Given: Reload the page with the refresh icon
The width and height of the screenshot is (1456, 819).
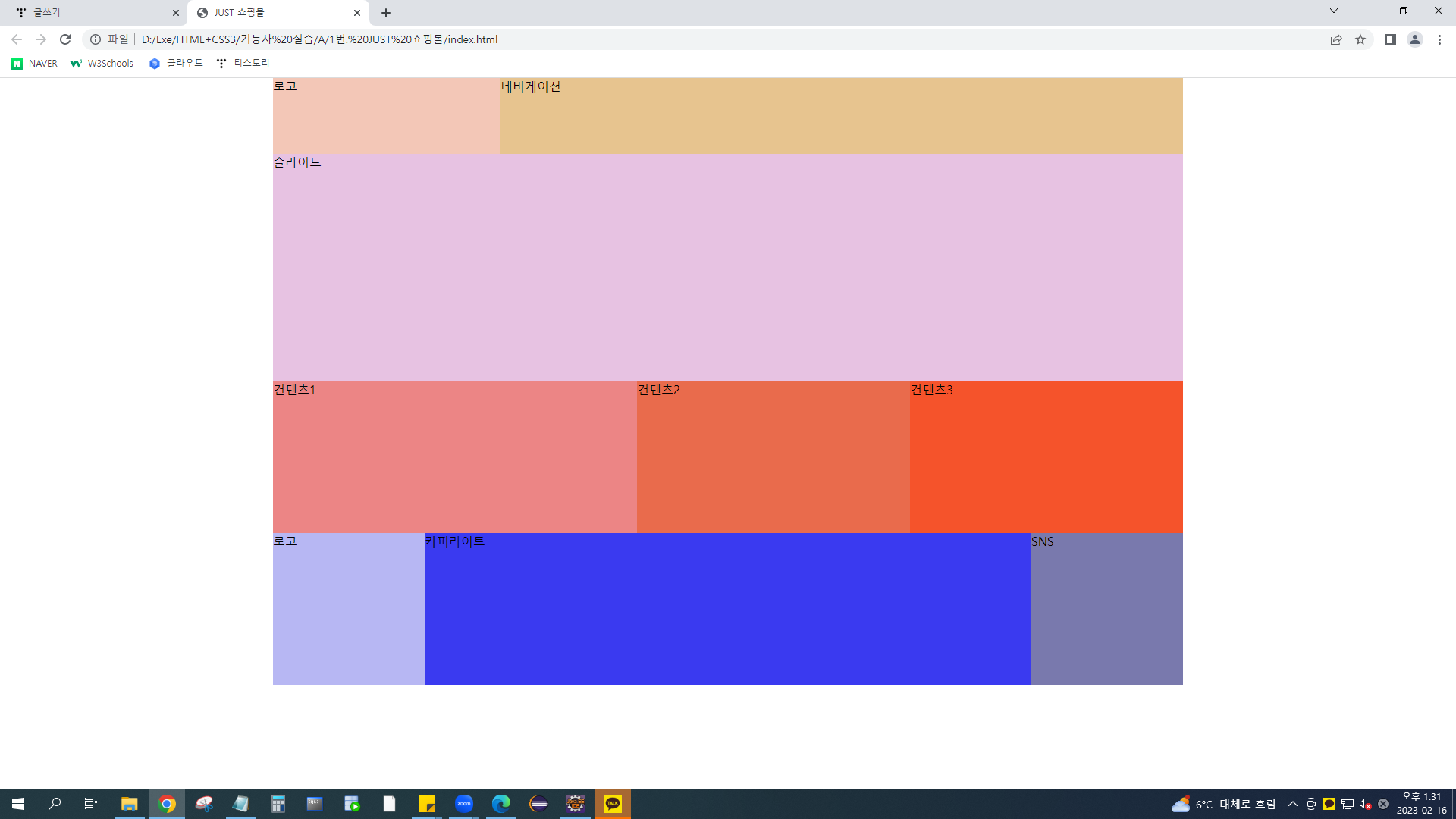Looking at the screenshot, I should point(65,39).
